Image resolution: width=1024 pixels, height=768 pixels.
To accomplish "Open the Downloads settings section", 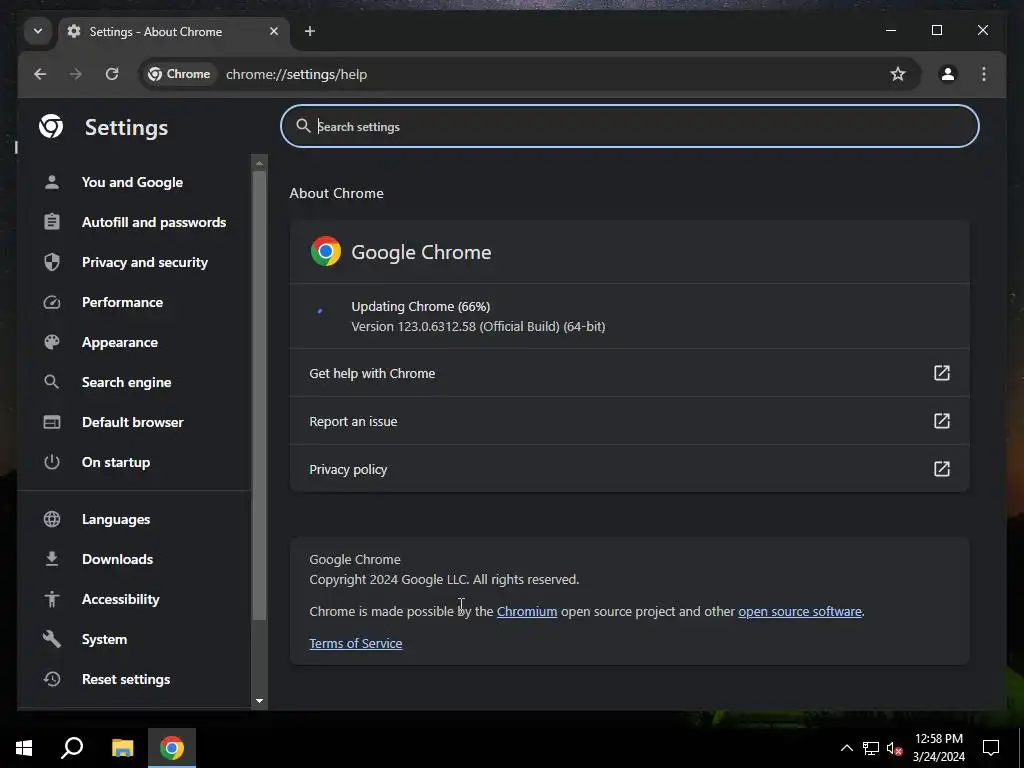I will (x=118, y=559).
